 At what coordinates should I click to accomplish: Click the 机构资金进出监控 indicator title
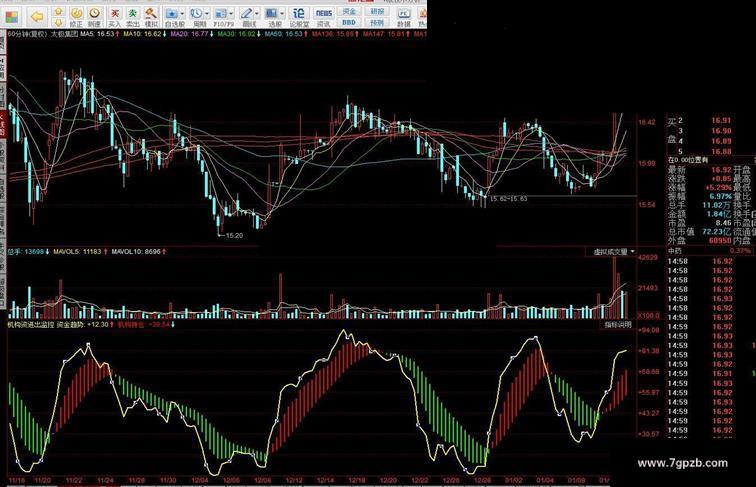coord(30,325)
